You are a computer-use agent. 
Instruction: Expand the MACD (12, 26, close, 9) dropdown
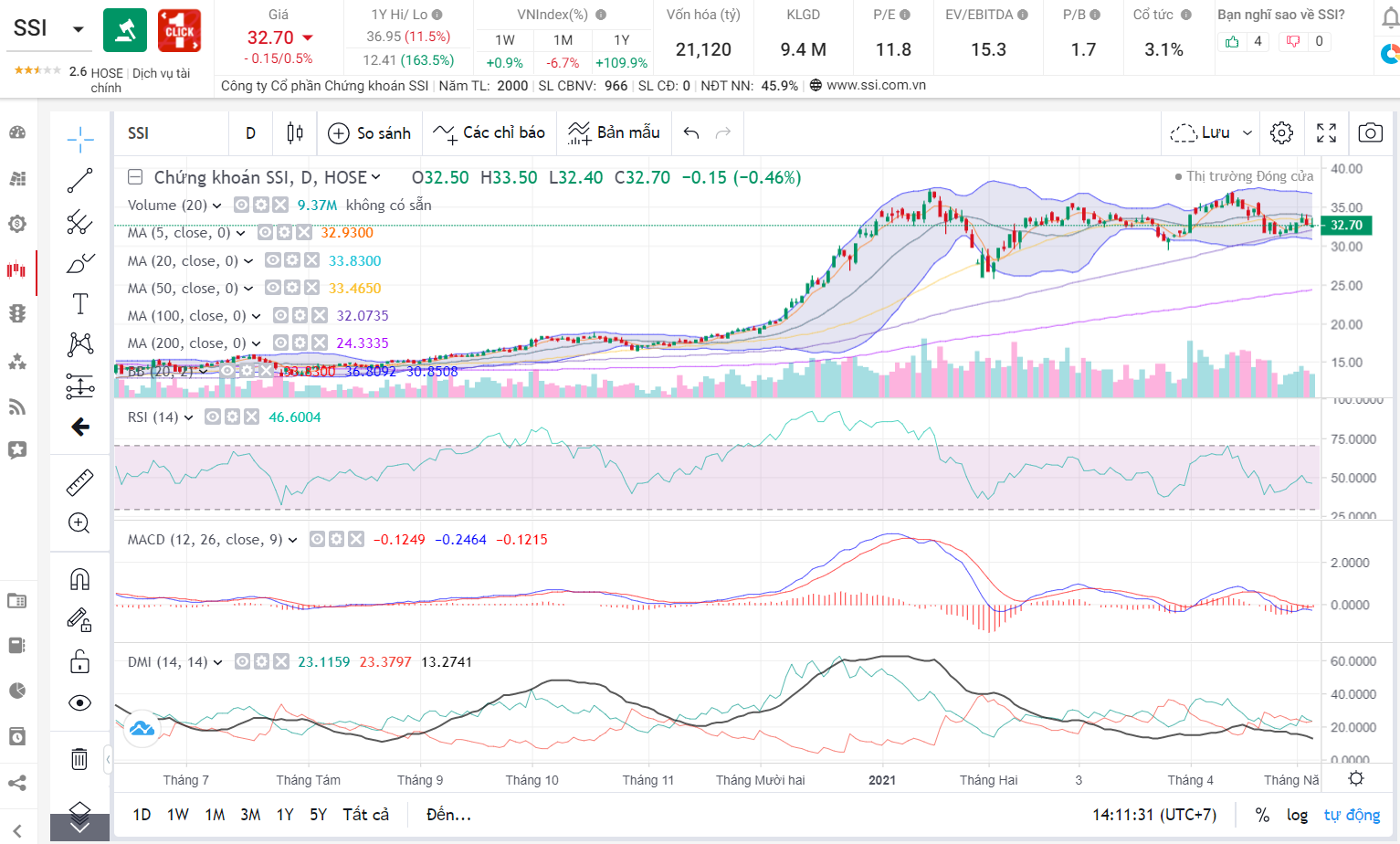coord(293,540)
